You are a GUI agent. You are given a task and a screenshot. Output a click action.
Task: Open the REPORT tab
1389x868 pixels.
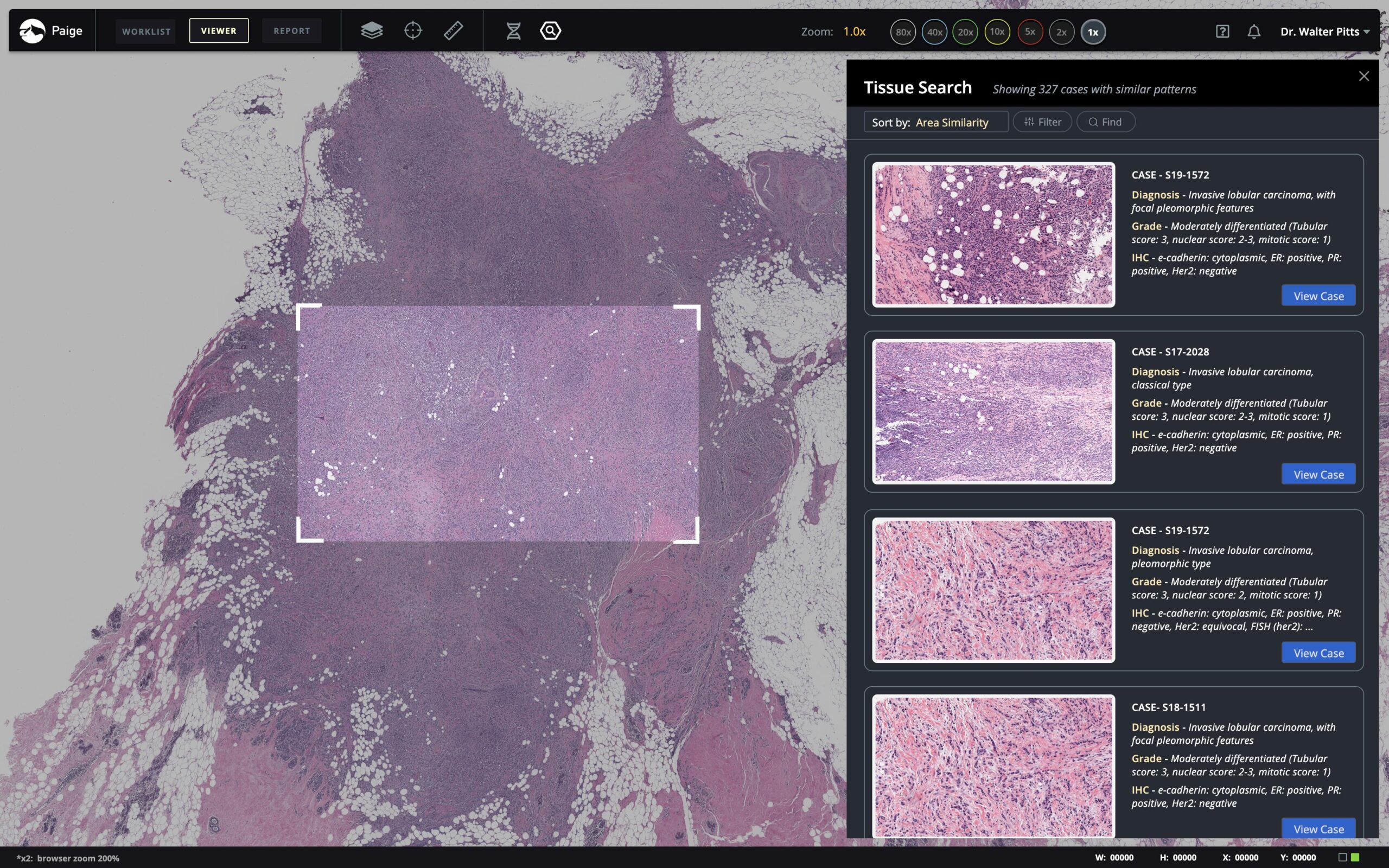point(291,31)
